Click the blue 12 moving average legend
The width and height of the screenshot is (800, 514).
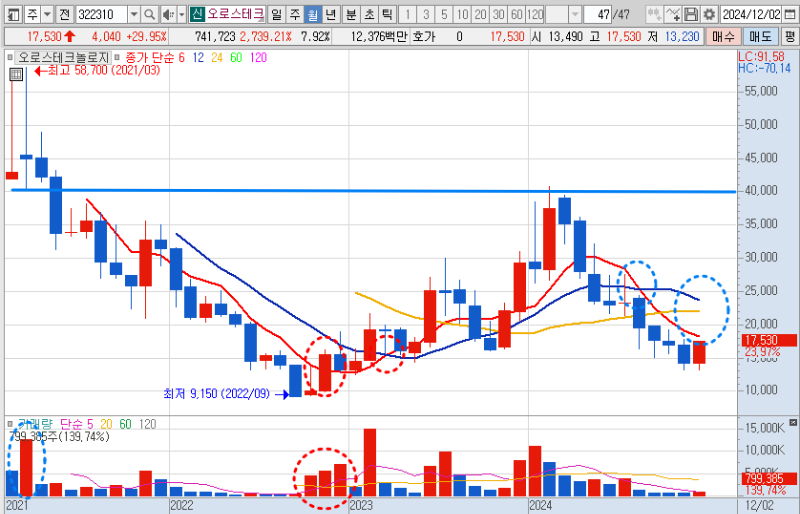[198, 58]
